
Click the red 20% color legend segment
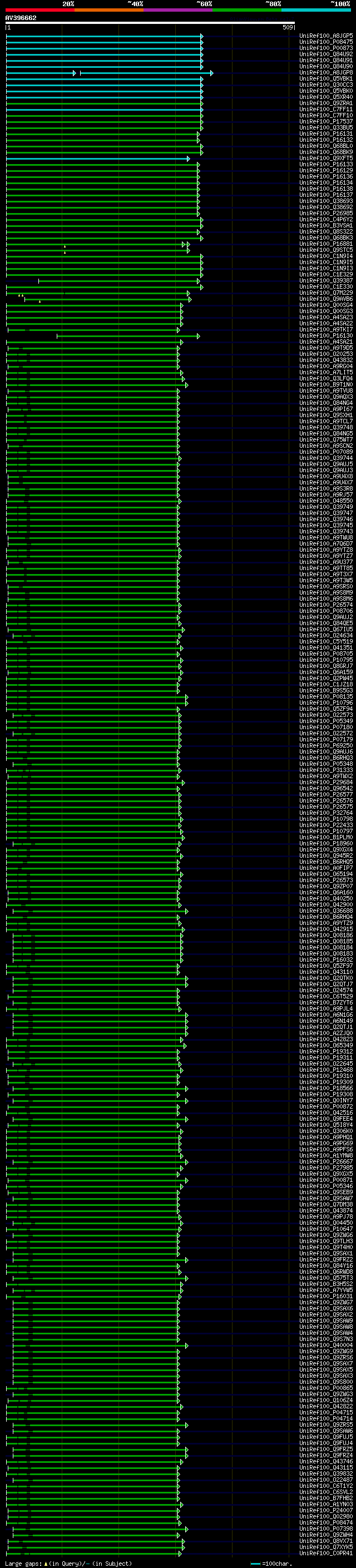[x=39, y=10]
